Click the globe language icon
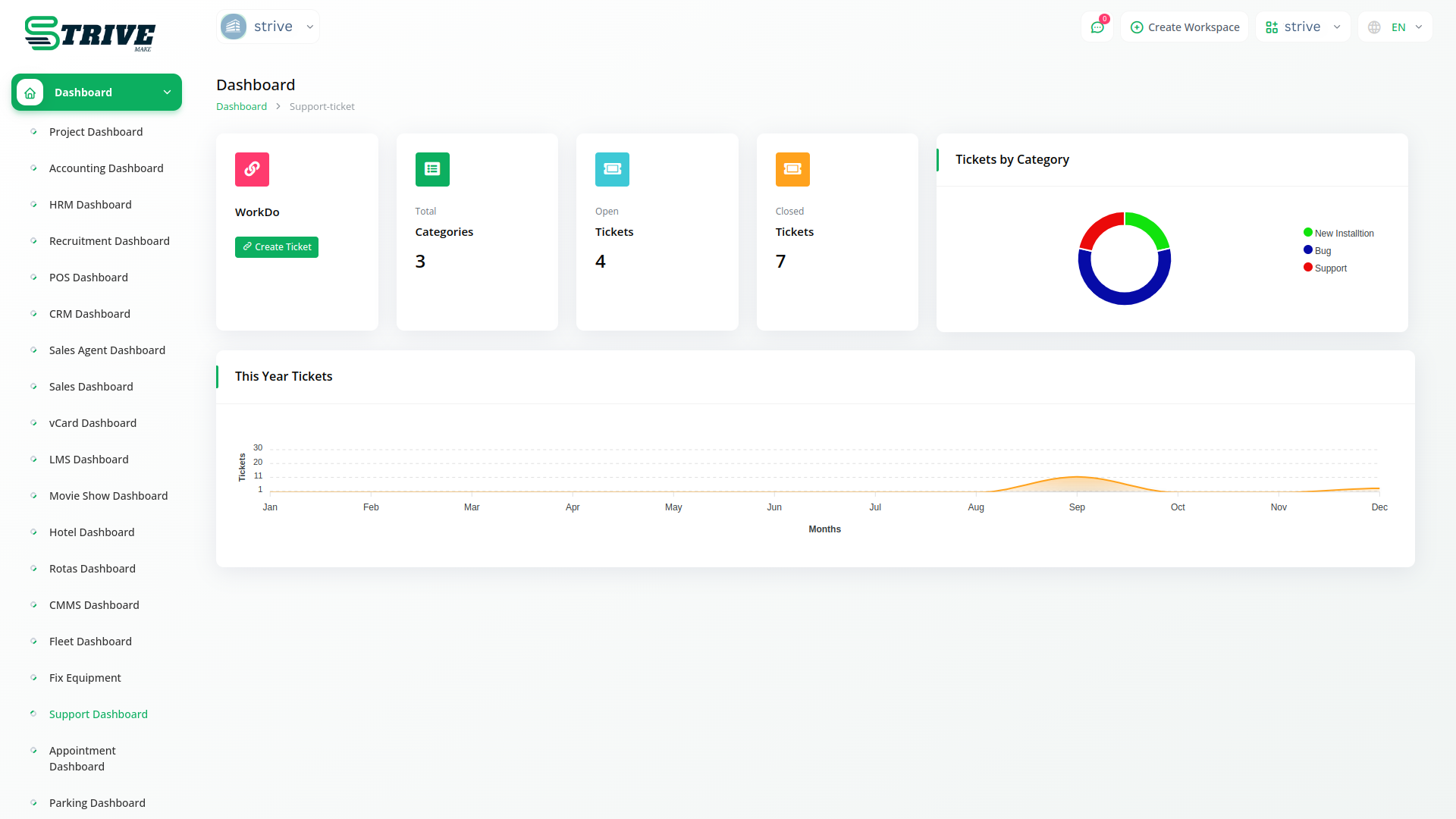This screenshot has width=1456, height=819. [x=1374, y=27]
